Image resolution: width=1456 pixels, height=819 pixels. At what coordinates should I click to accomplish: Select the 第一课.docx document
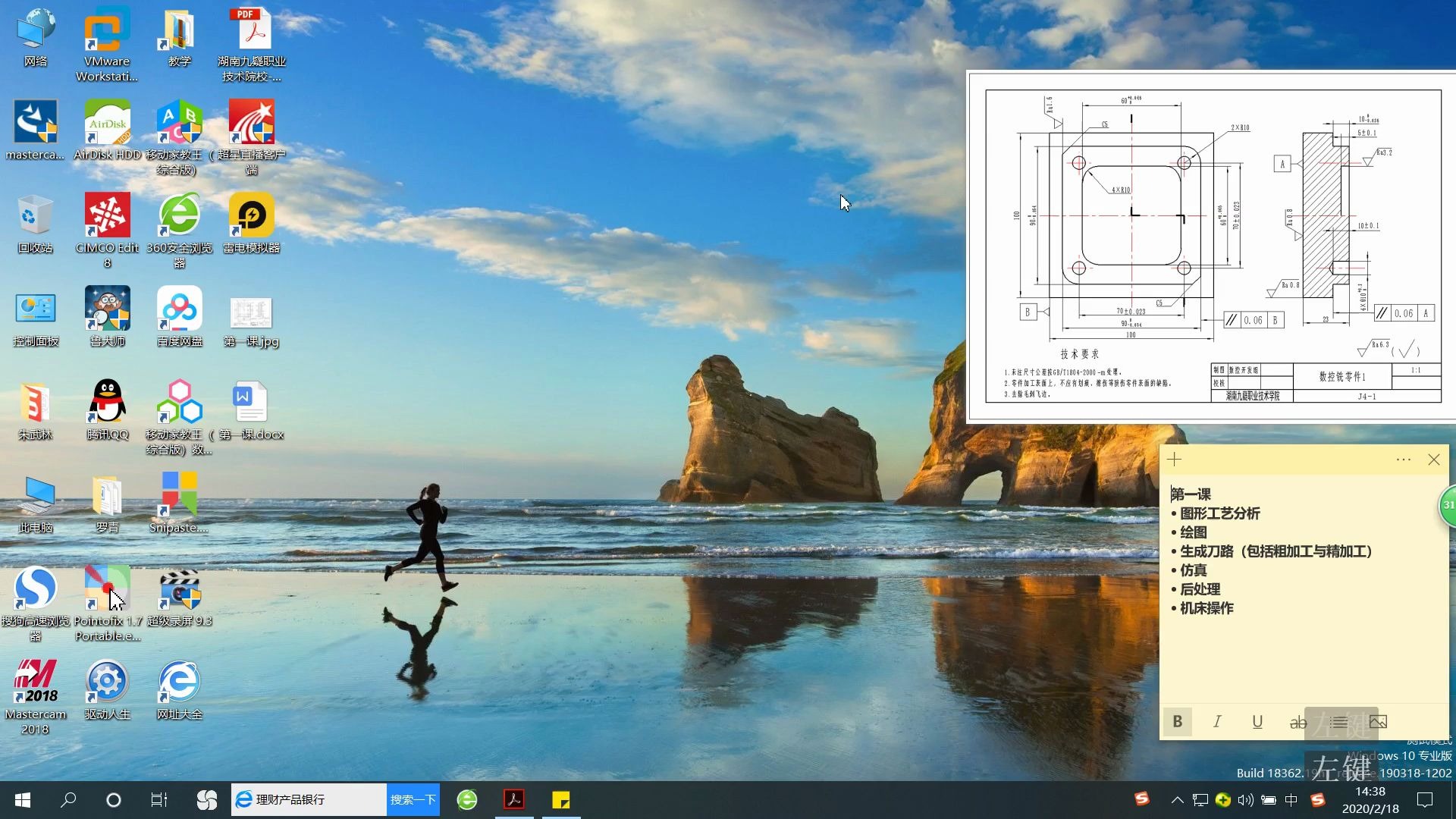point(251,410)
